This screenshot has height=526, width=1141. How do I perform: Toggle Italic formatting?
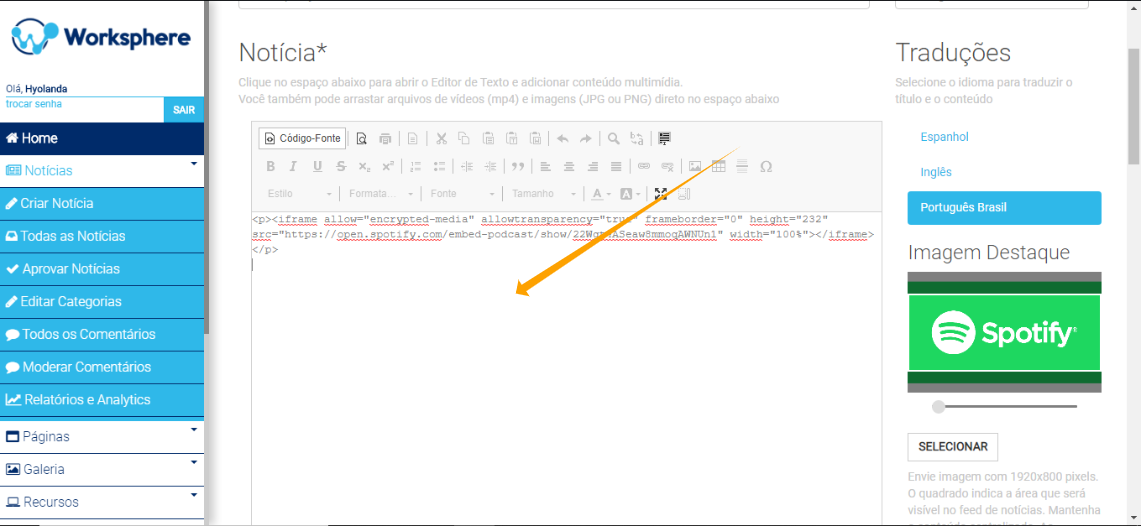click(x=293, y=167)
